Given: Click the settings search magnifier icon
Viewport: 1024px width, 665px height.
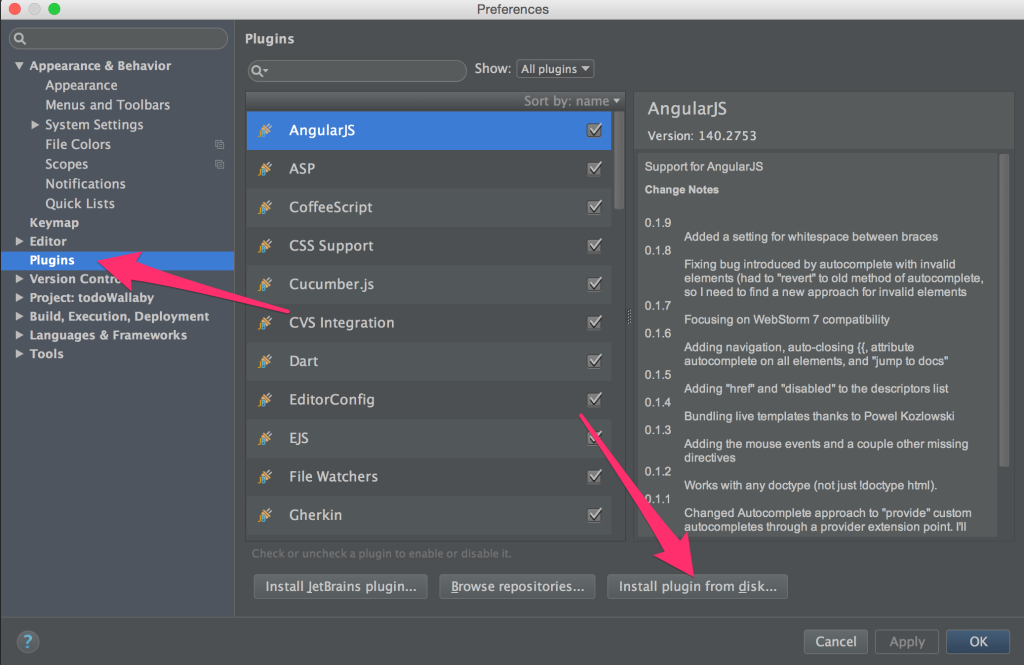Looking at the screenshot, I should point(20,39).
